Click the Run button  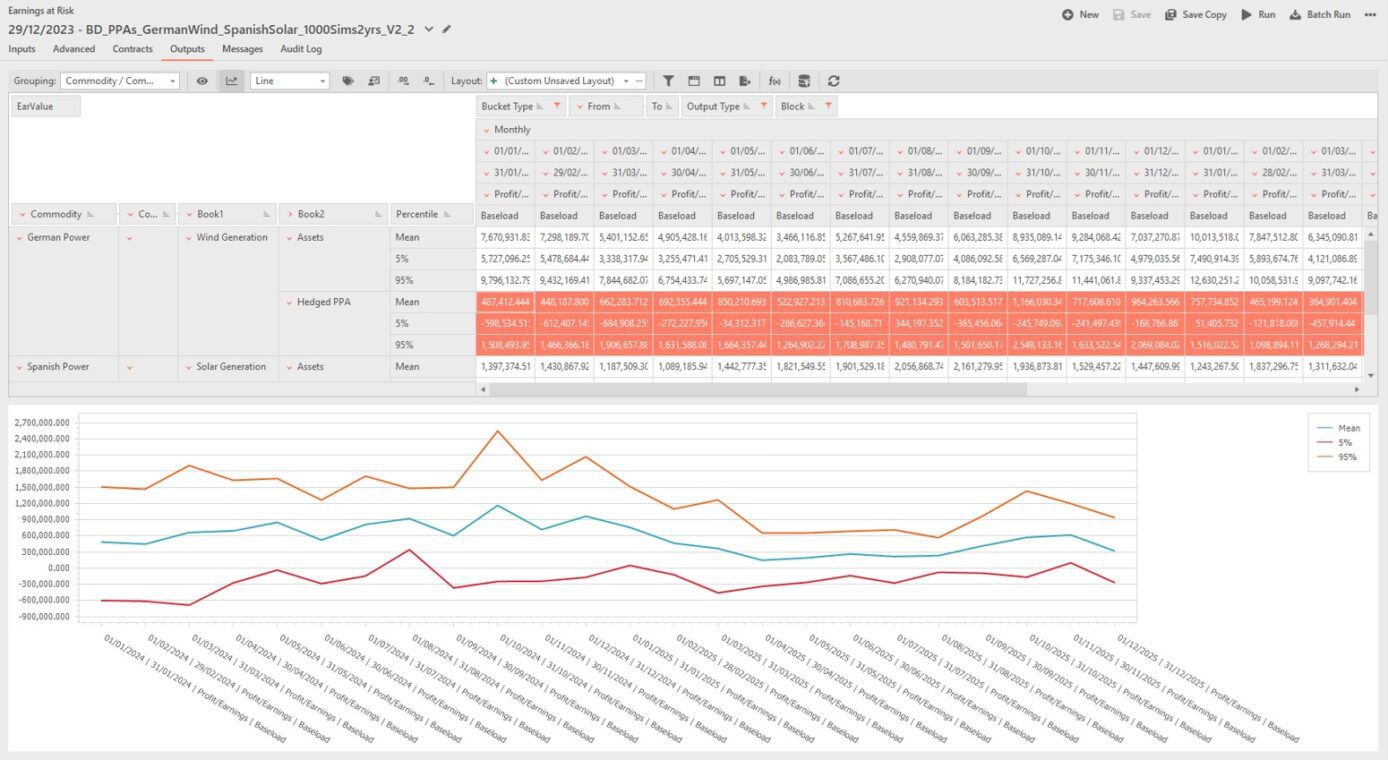pyautogui.click(x=1258, y=15)
